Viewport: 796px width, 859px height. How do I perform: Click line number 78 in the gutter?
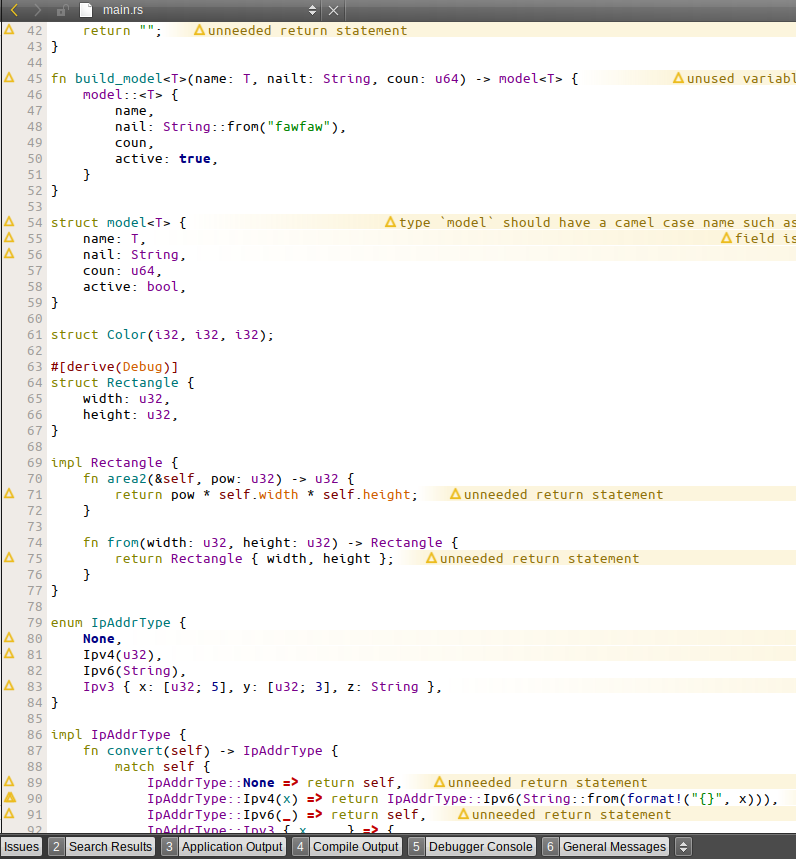pos(35,607)
